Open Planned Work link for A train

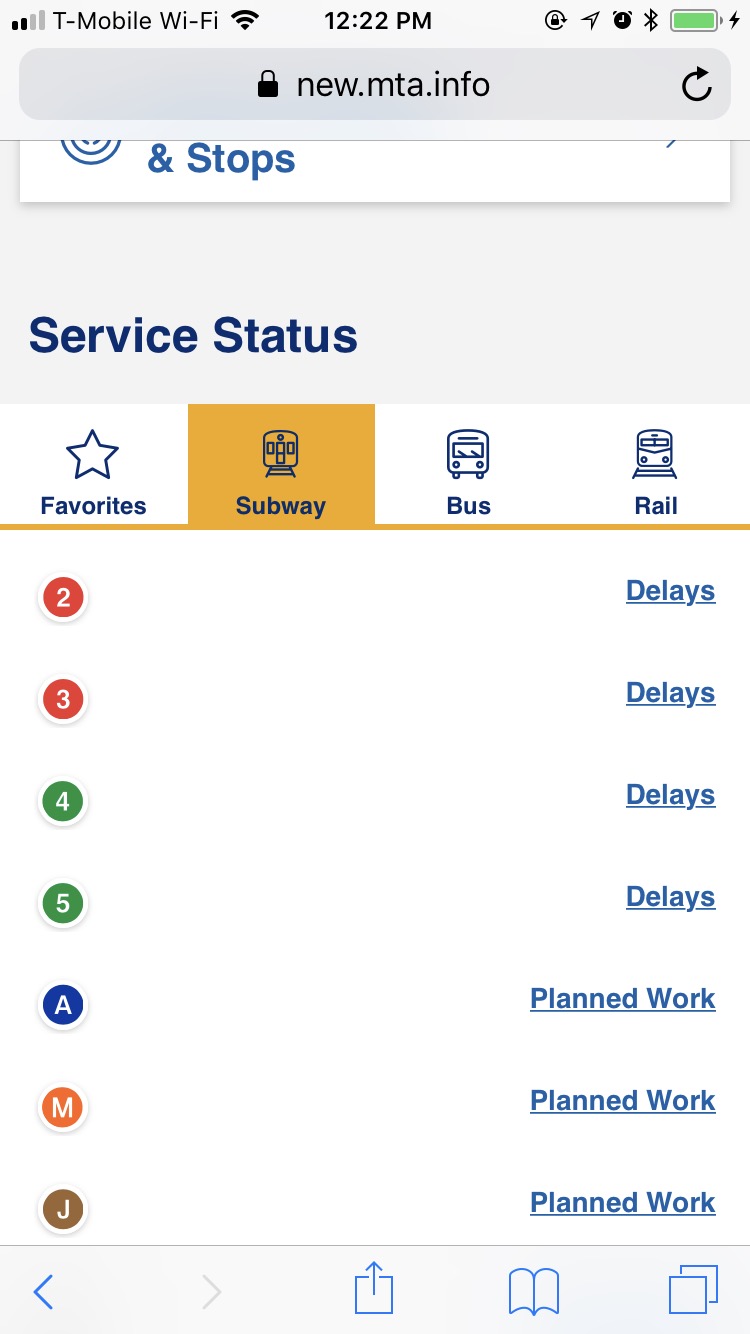point(623,999)
